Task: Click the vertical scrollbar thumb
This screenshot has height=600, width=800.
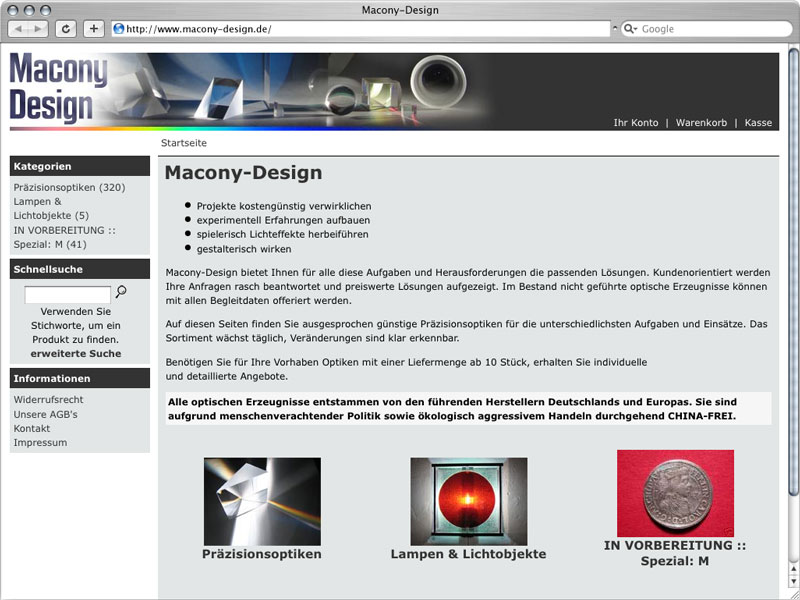Action: [x=793, y=270]
